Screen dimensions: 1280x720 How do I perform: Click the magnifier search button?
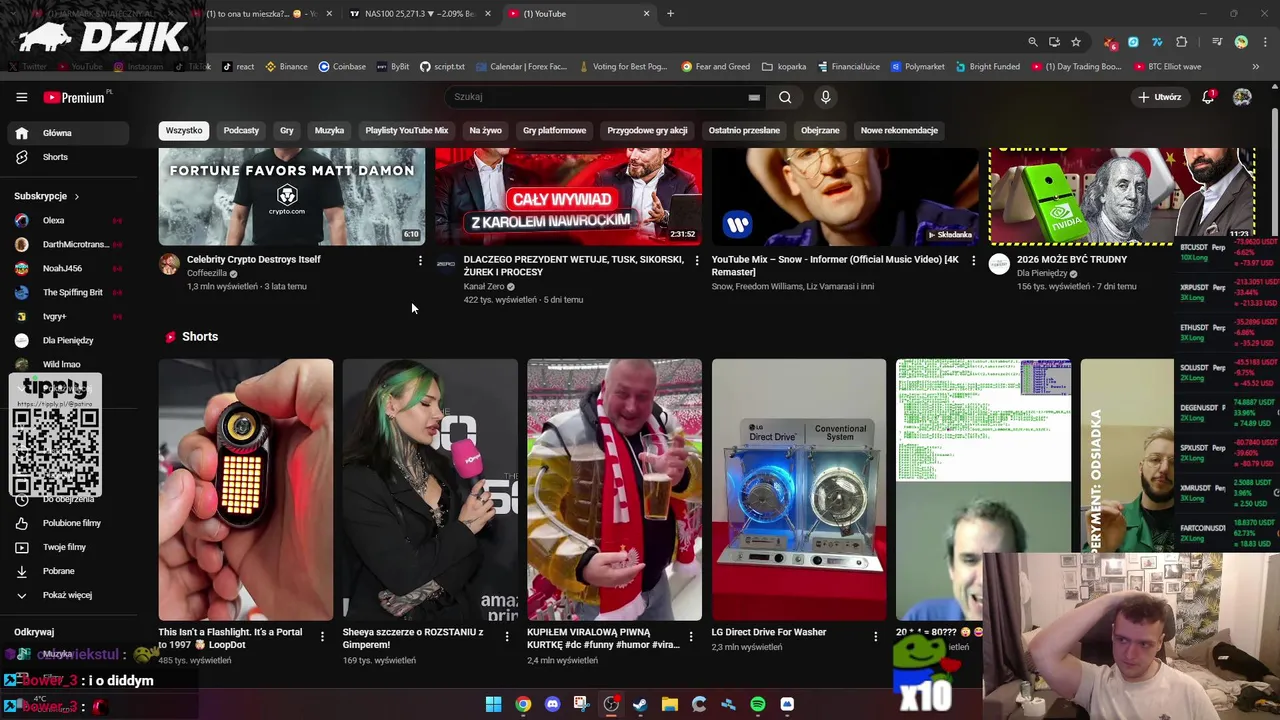[785, 97]
